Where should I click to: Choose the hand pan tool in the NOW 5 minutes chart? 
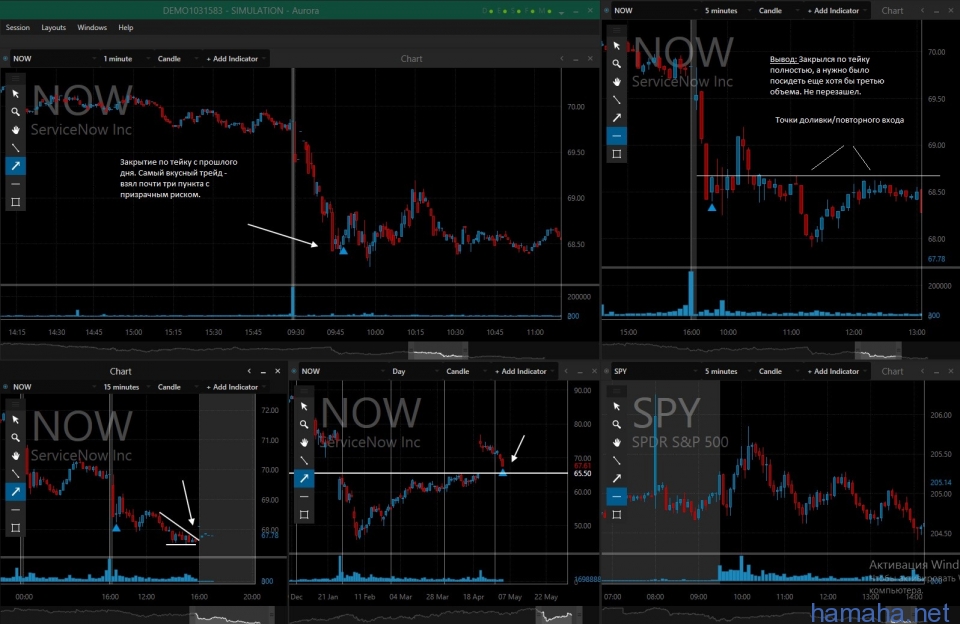(x=617, y=82)
